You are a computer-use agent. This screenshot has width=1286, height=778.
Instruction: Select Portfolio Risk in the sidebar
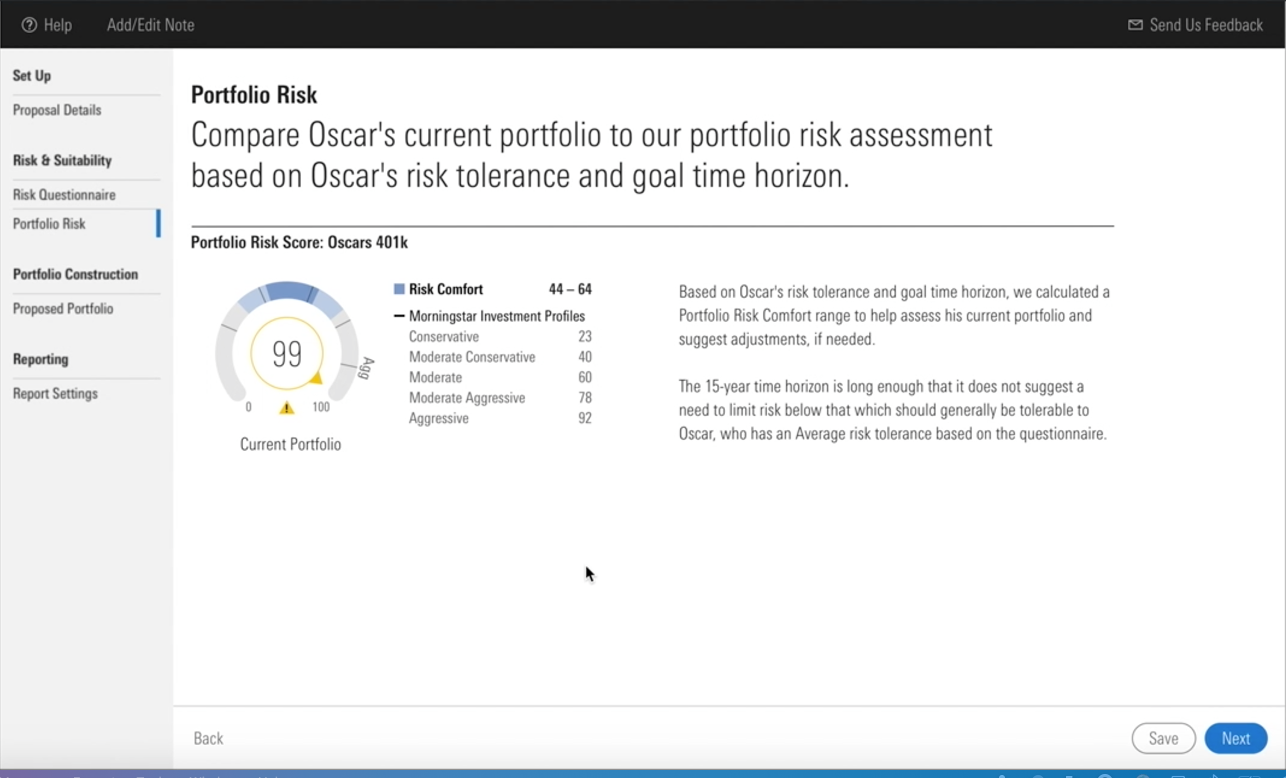click(x=49, y=224)
